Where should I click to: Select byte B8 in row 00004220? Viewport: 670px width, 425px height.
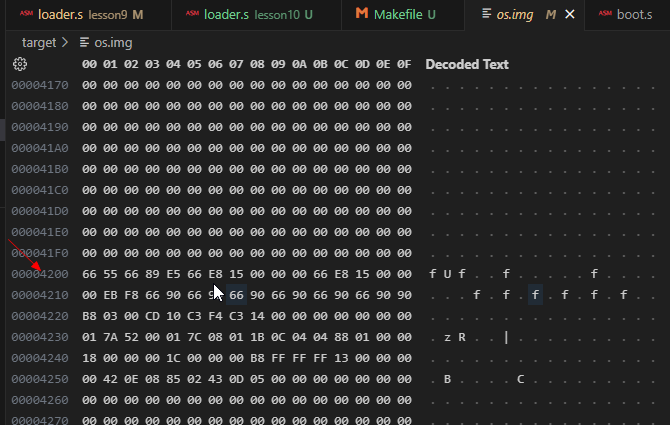tap(89, 316)
